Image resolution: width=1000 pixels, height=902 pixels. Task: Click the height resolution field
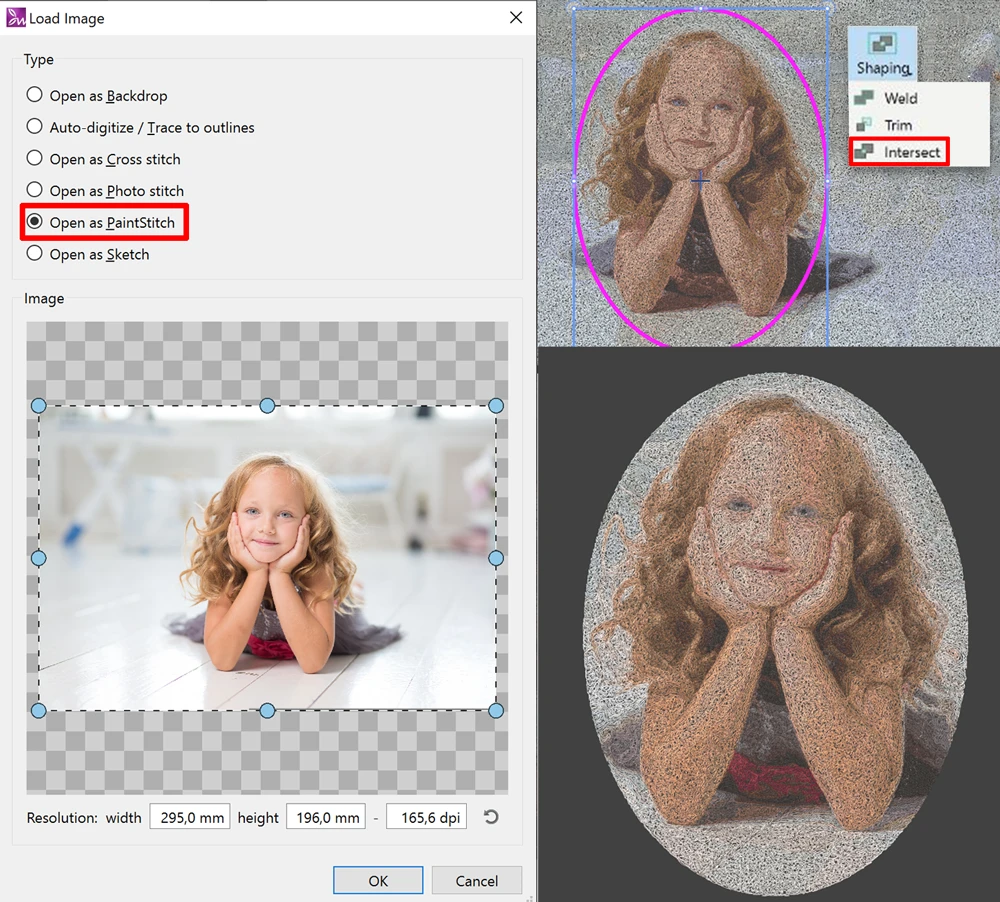point(326,817)
